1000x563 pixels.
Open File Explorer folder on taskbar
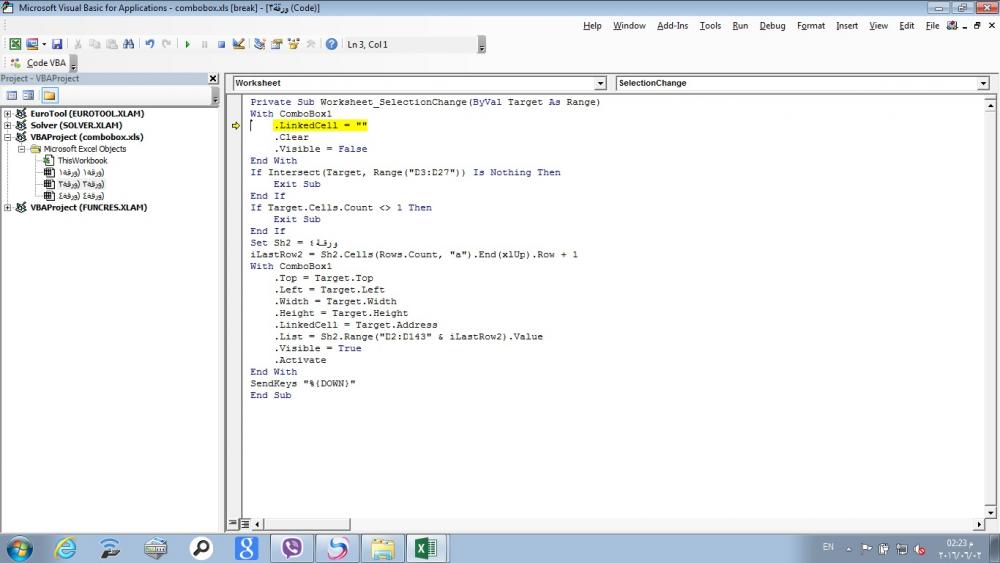pyautogui.click(x=383, y=548)
